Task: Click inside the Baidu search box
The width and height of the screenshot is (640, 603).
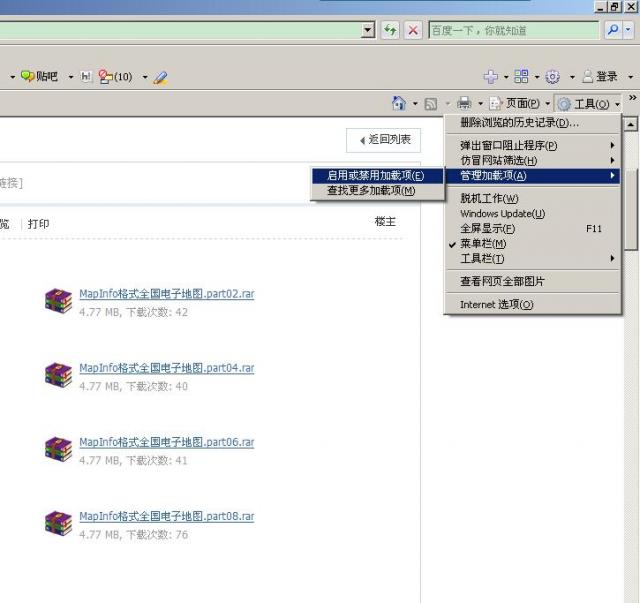Action: pyautogui.click(x=512, y=31)
